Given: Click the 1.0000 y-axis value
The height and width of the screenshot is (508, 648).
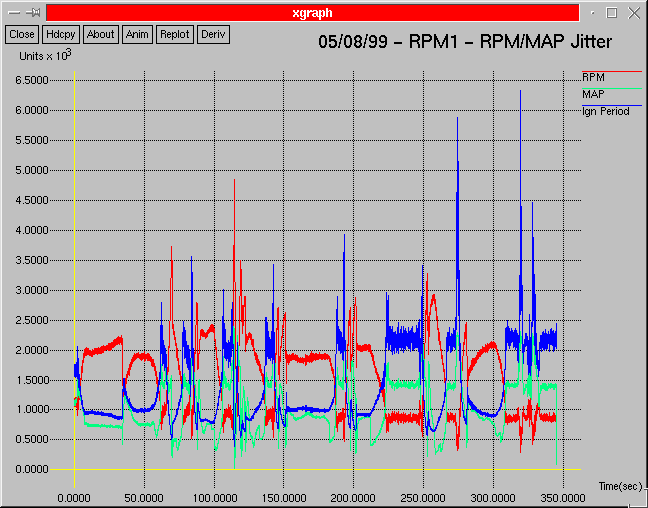Looking at the screenshot, I should pyautogui.click(x=32, y=410).
